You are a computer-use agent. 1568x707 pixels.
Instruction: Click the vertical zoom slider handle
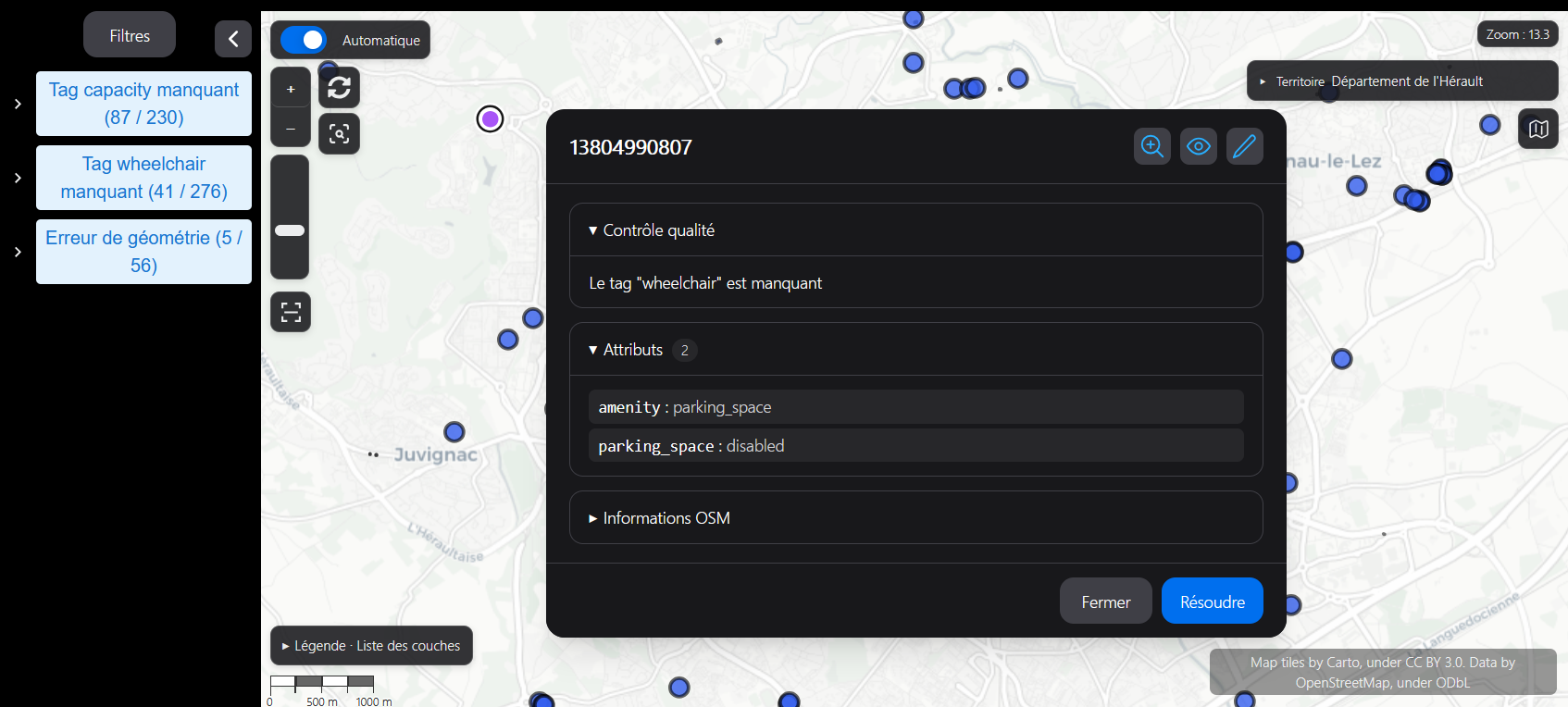(290, 230)
